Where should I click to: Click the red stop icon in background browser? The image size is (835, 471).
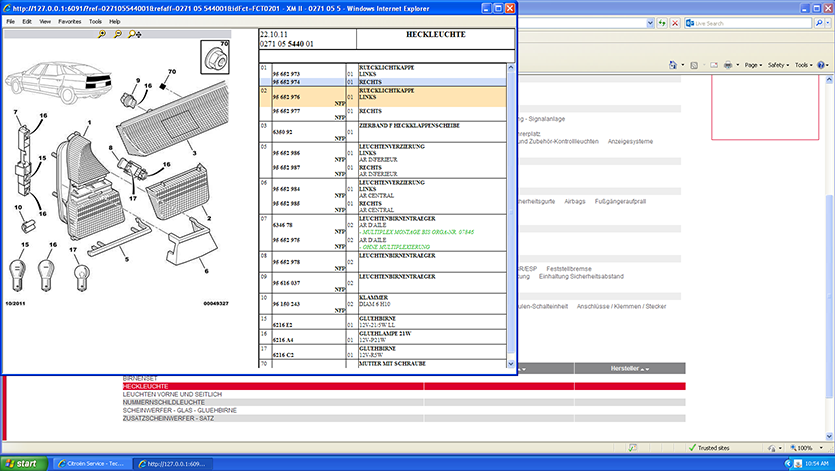click(675, 23)
